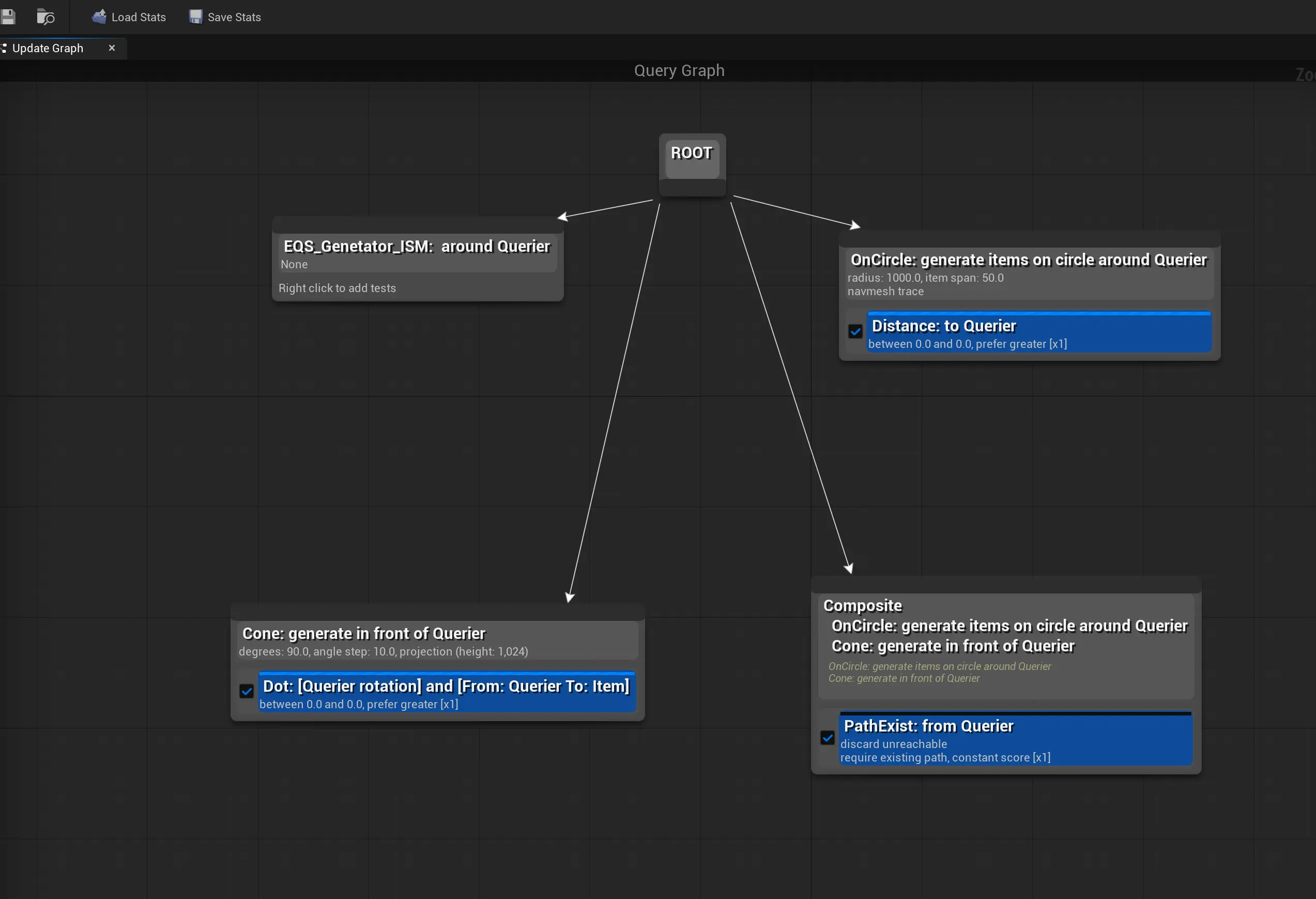Toggle off the PathExist from Querier test
The height and width of the screenshot is (899, 1316).
click(x=828, y=738)
